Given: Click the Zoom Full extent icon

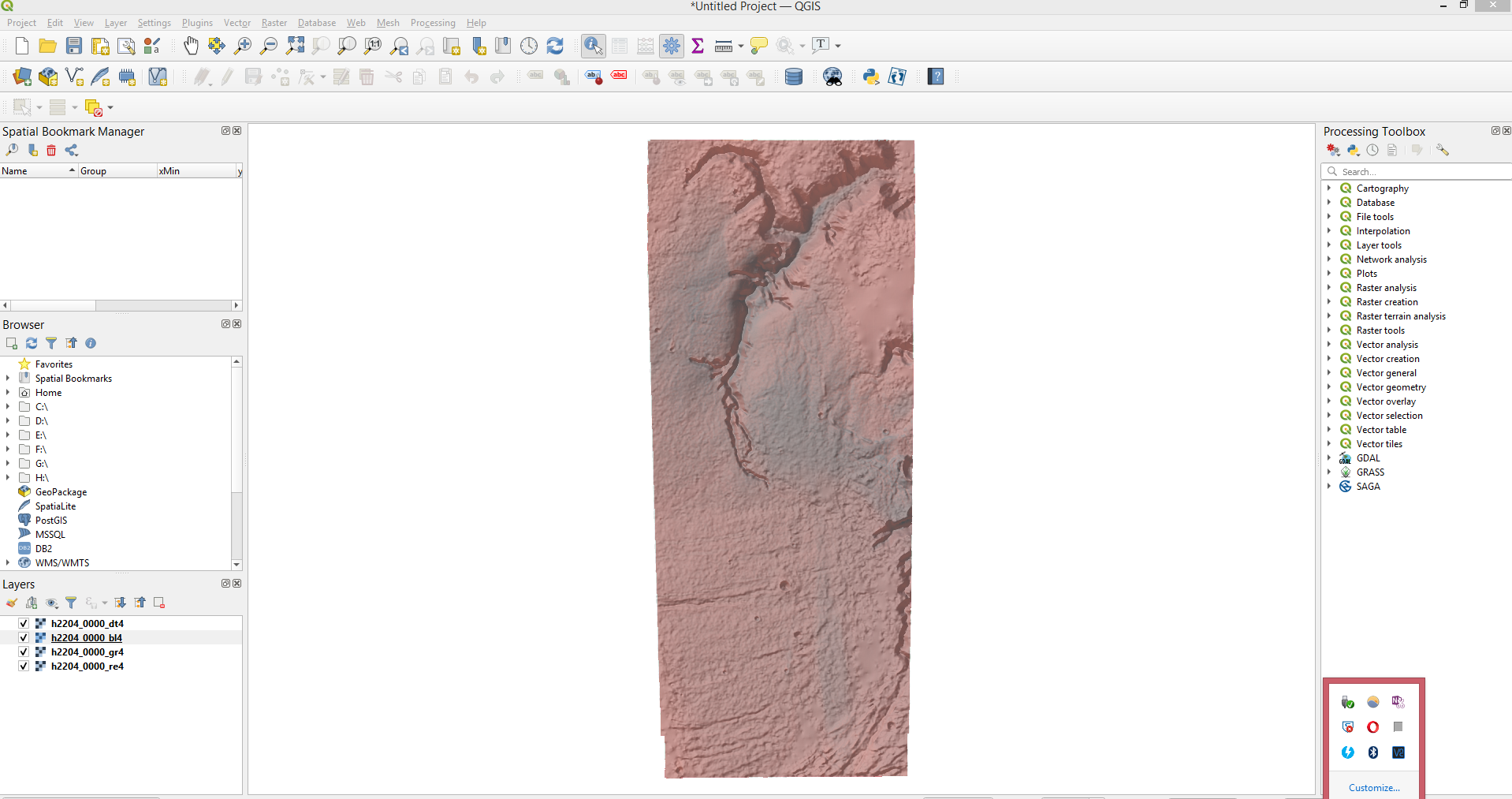Looking at the screenshot, I should point(295,46).
